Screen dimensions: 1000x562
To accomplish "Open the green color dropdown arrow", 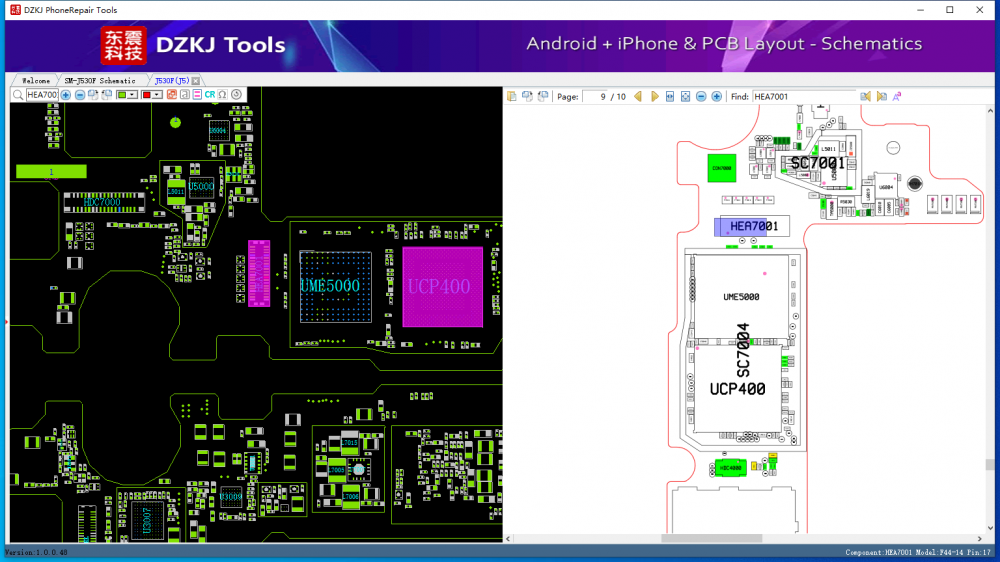I will pos(133,95).
